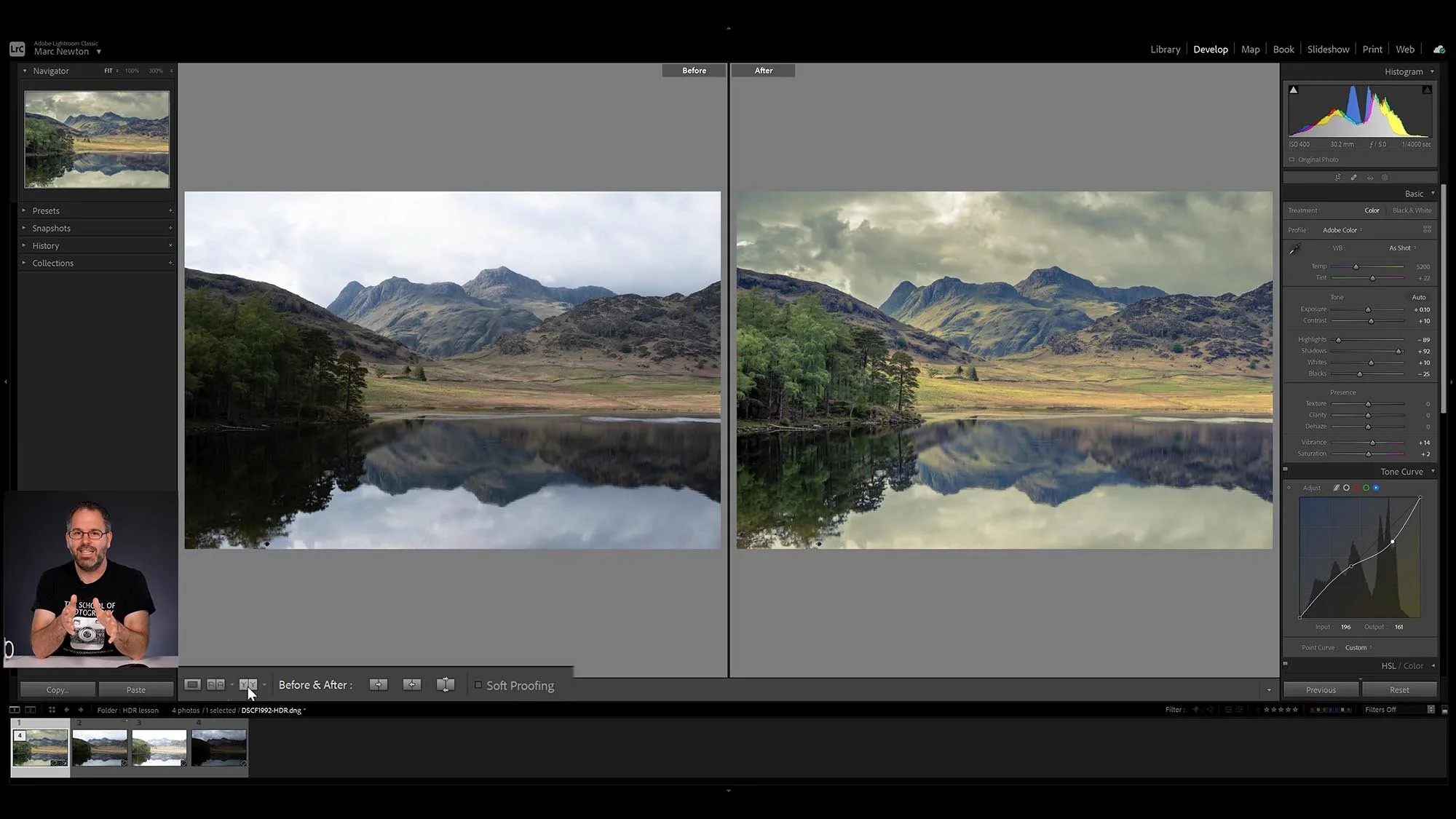Click the Reset button
This screenshot has width=1456, height=819.
pyautogui.click(x=1398, y=689)
